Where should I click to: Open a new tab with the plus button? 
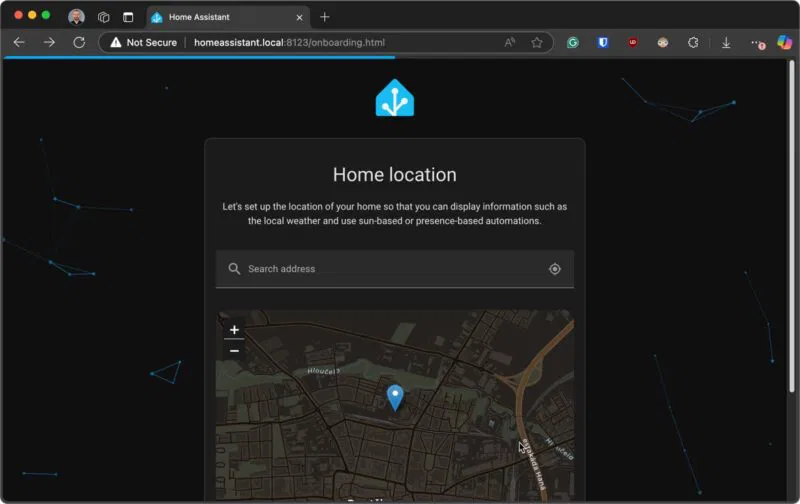324,17
